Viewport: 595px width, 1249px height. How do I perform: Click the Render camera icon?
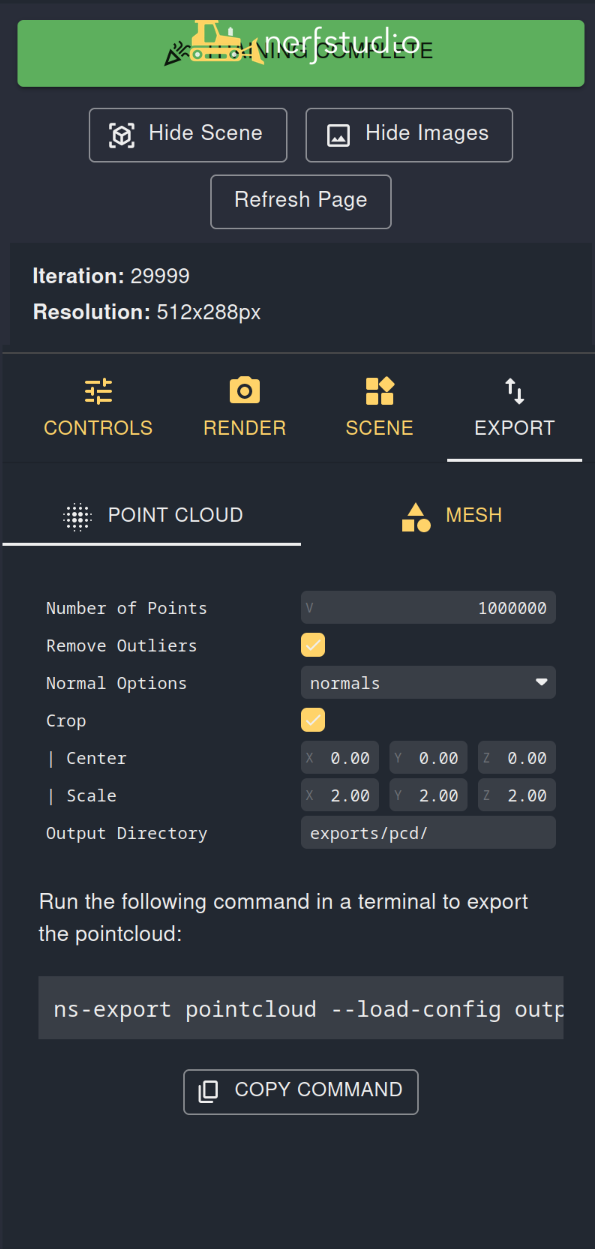click(244, 391)
